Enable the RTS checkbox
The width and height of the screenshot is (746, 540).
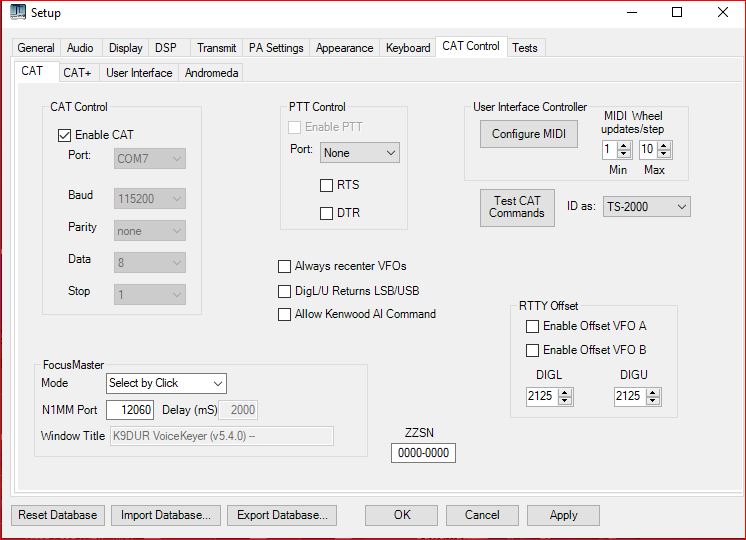coord(326,185)
